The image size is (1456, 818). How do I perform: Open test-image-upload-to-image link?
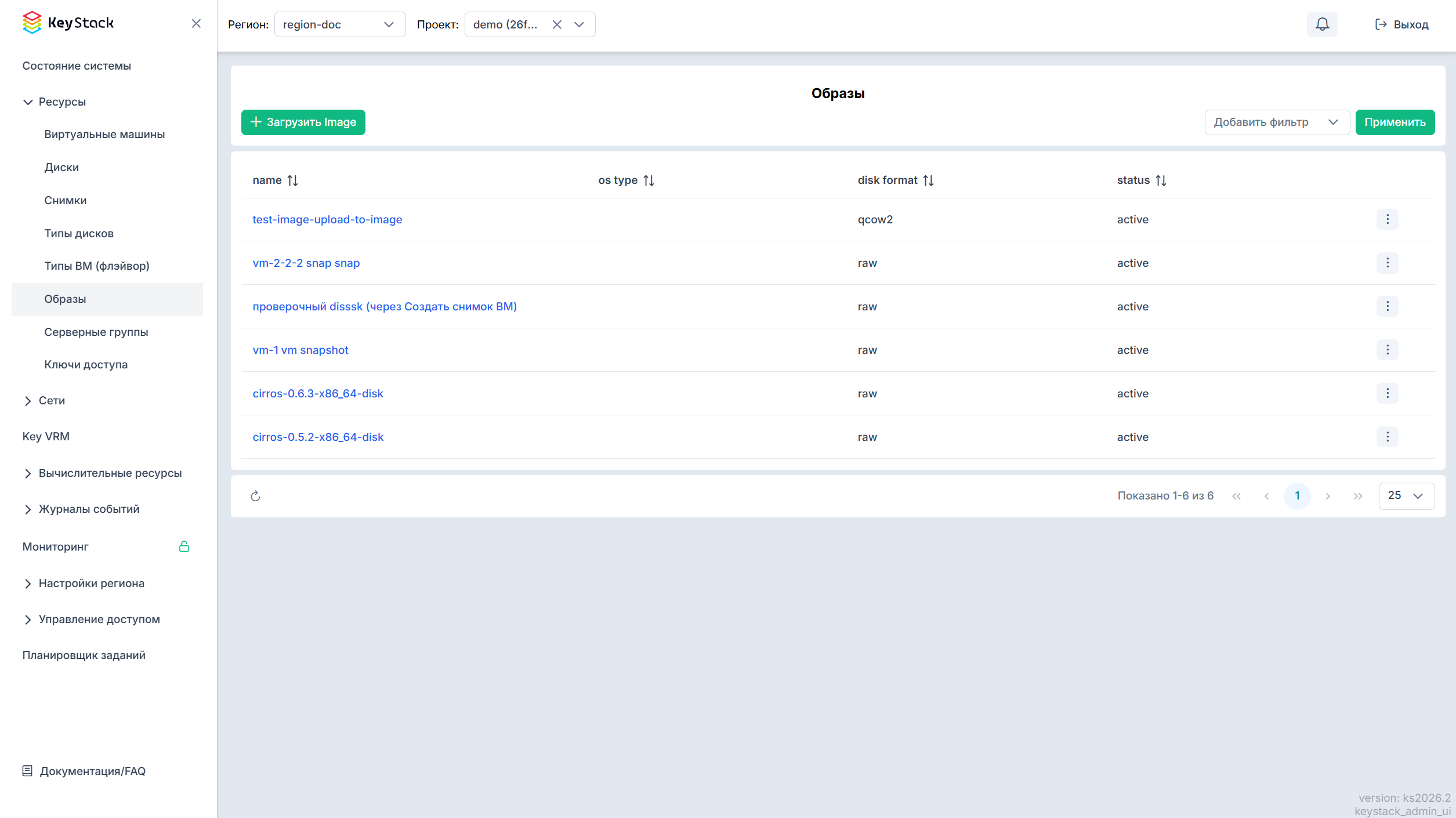[x=327, y=219]
